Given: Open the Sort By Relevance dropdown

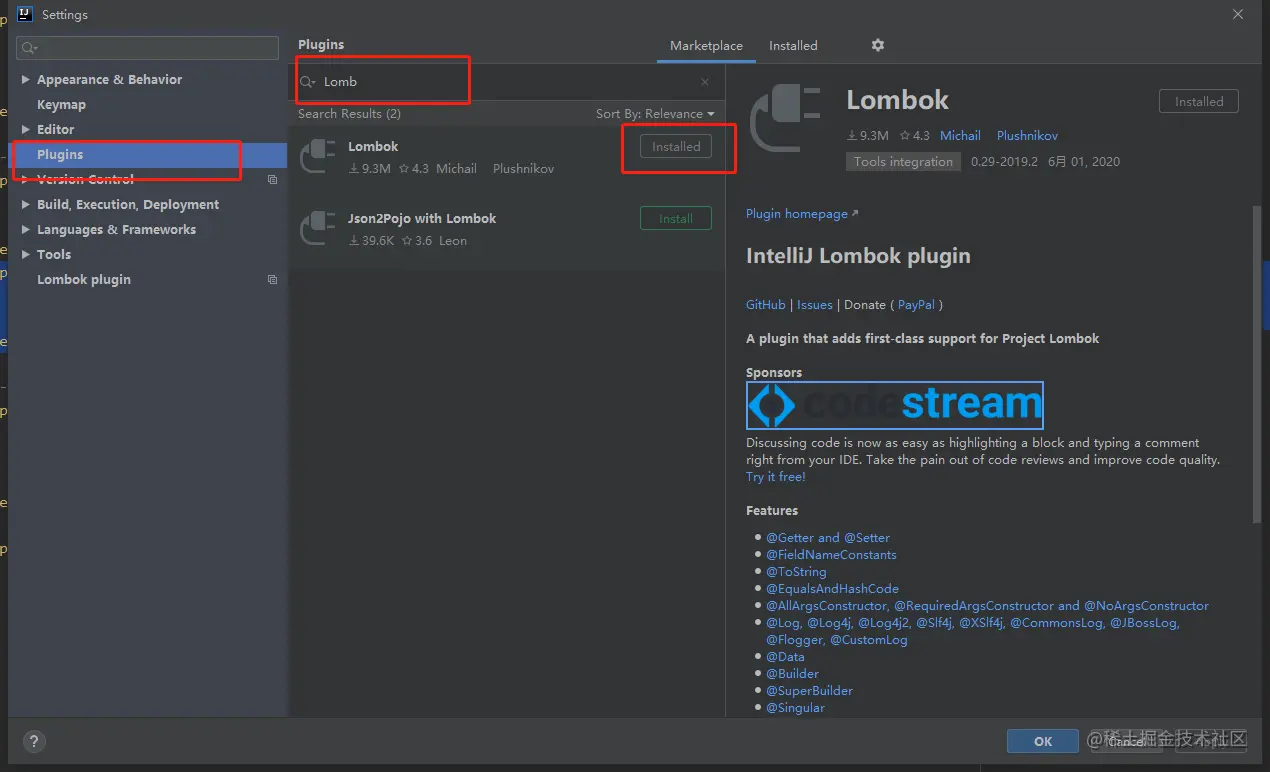Looking at the screenshot, I should pos(655,114).
